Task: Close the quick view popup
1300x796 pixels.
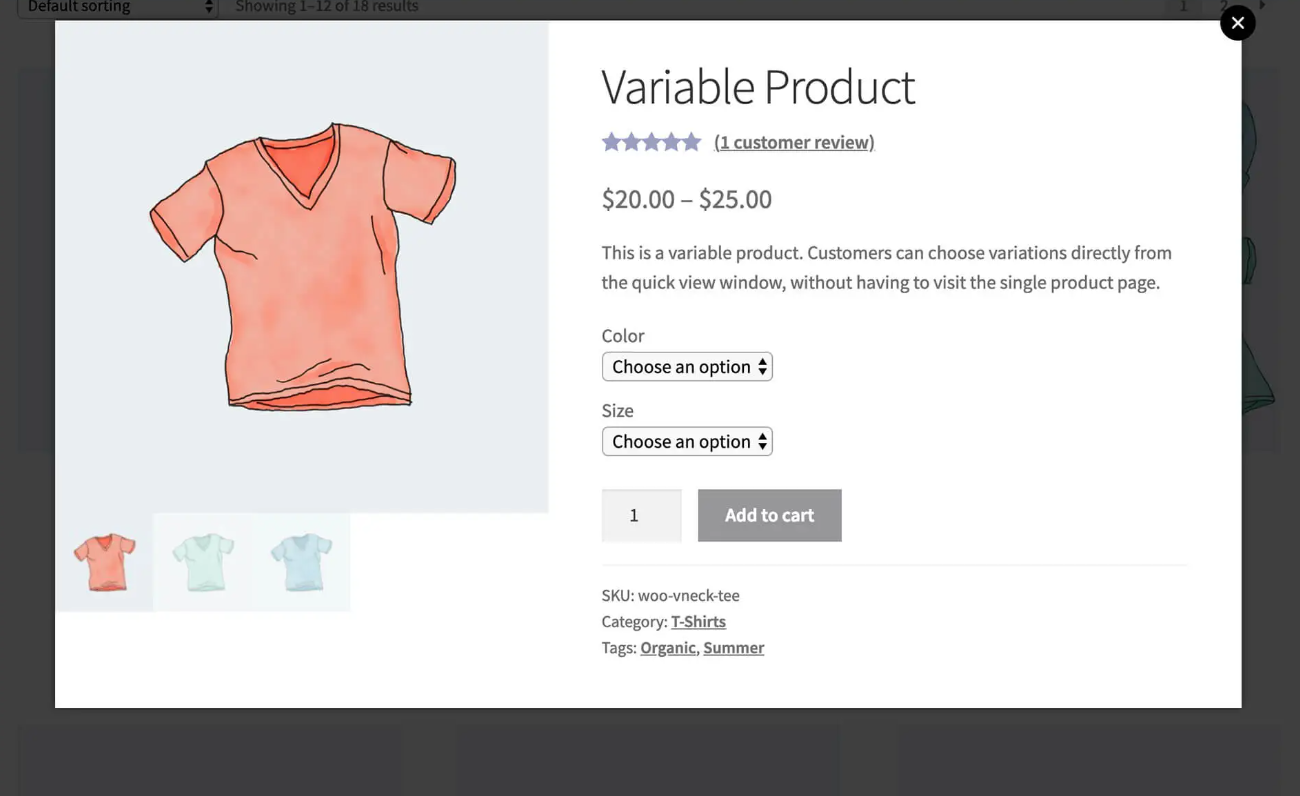Action: [1237, 22]
